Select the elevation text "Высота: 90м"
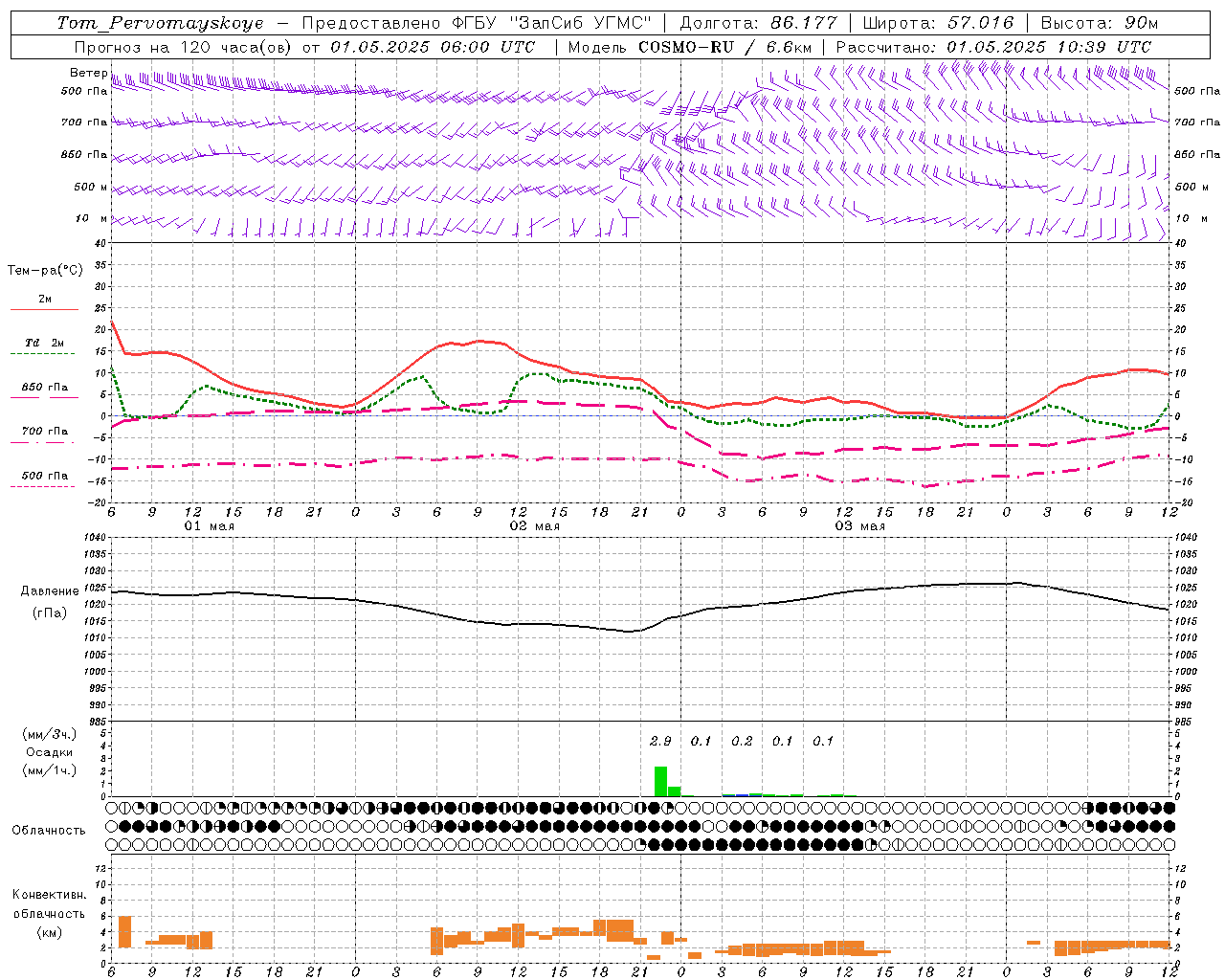The image size is (1225, 980). coord(1099,23)
